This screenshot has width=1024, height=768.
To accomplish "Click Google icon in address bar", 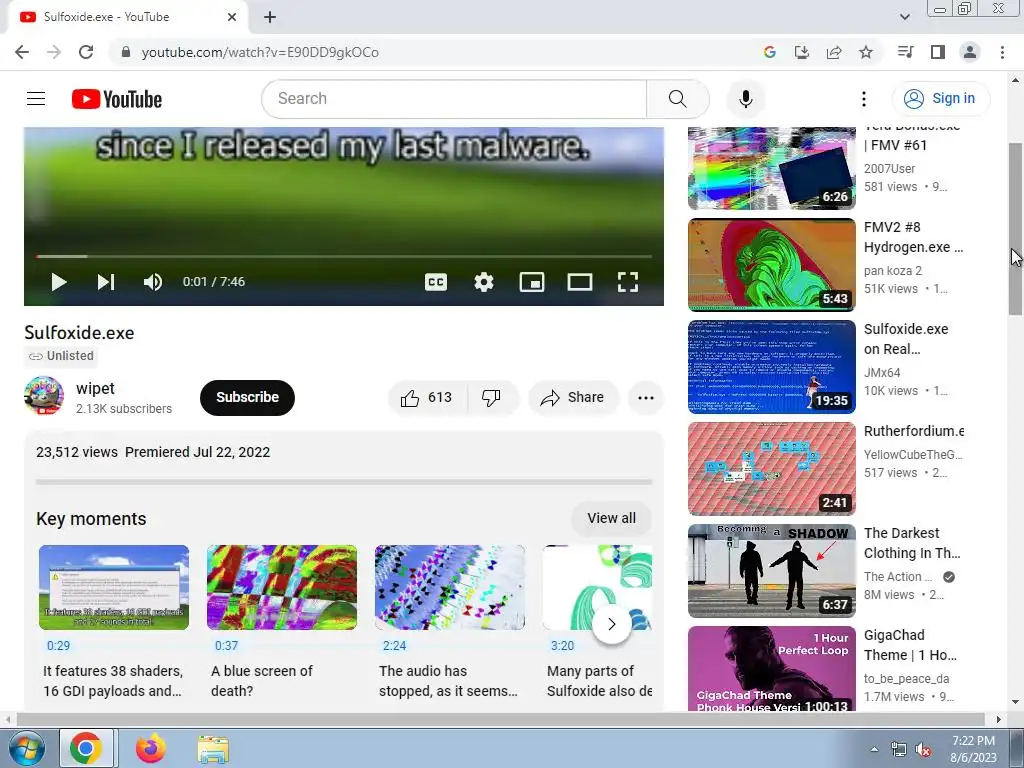I will (769, 52).
